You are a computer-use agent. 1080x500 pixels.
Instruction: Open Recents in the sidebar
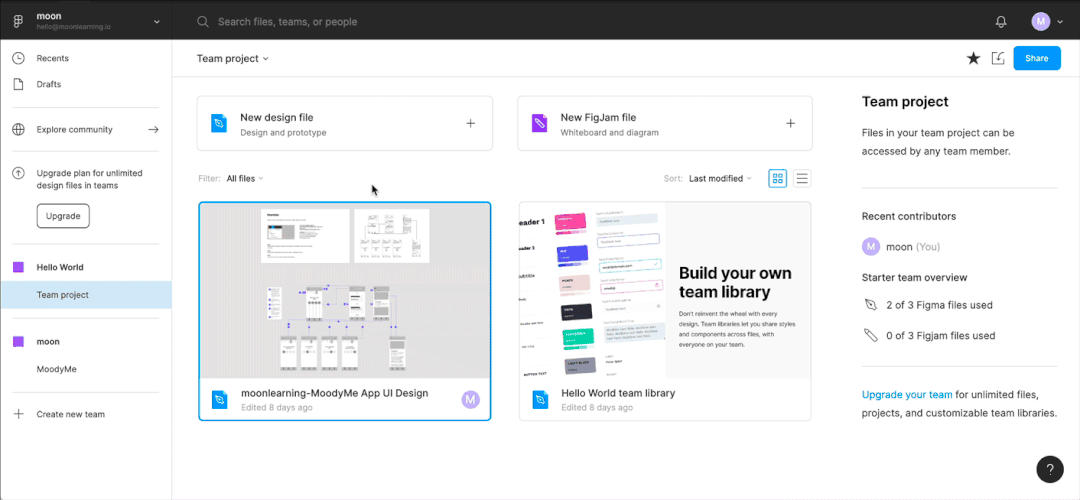point(53,58)
